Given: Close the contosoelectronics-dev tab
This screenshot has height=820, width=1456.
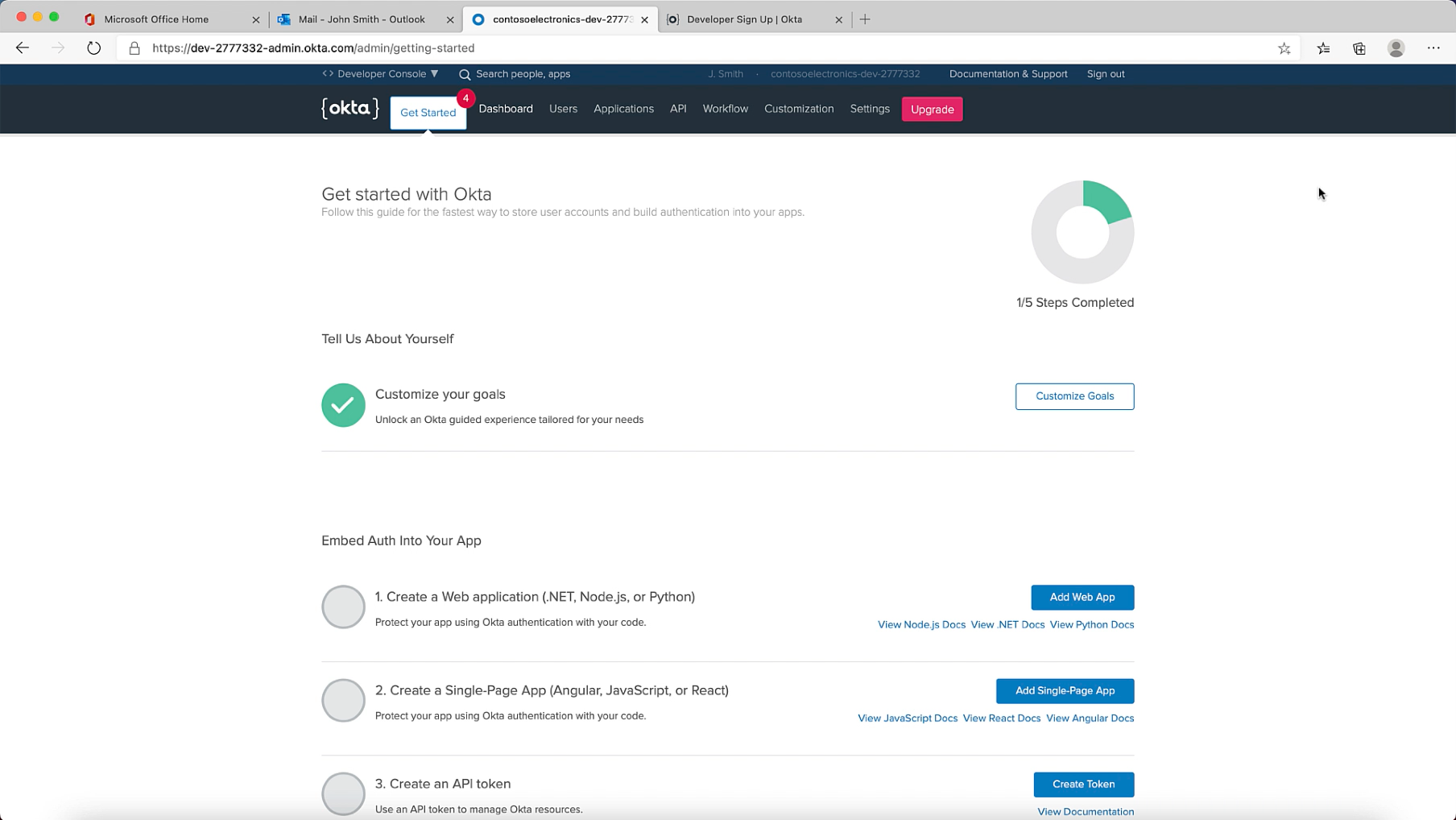Looking at the screenshot, I should [644, 19].
